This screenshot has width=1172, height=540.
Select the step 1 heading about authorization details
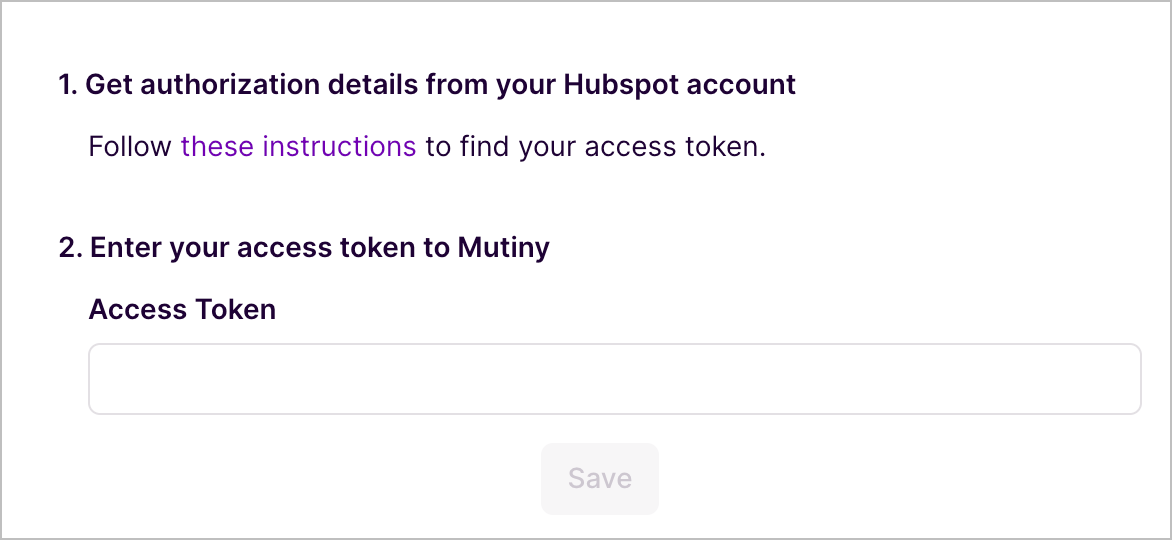click(427, 85)
